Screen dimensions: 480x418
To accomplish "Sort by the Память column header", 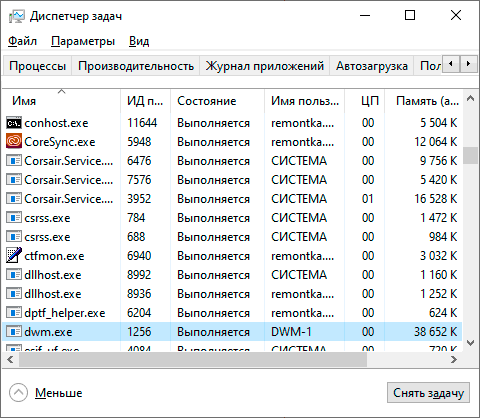I will (423, 101).
